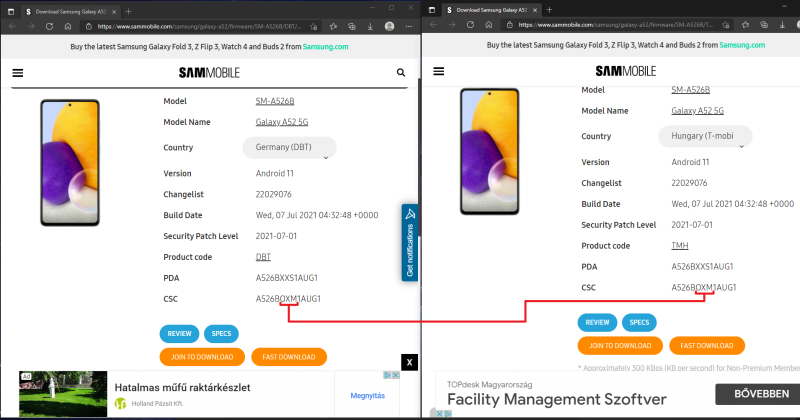Close the bottom ad with black X button
The width and height of the screenshot is (800, 420).
point(409,362)
